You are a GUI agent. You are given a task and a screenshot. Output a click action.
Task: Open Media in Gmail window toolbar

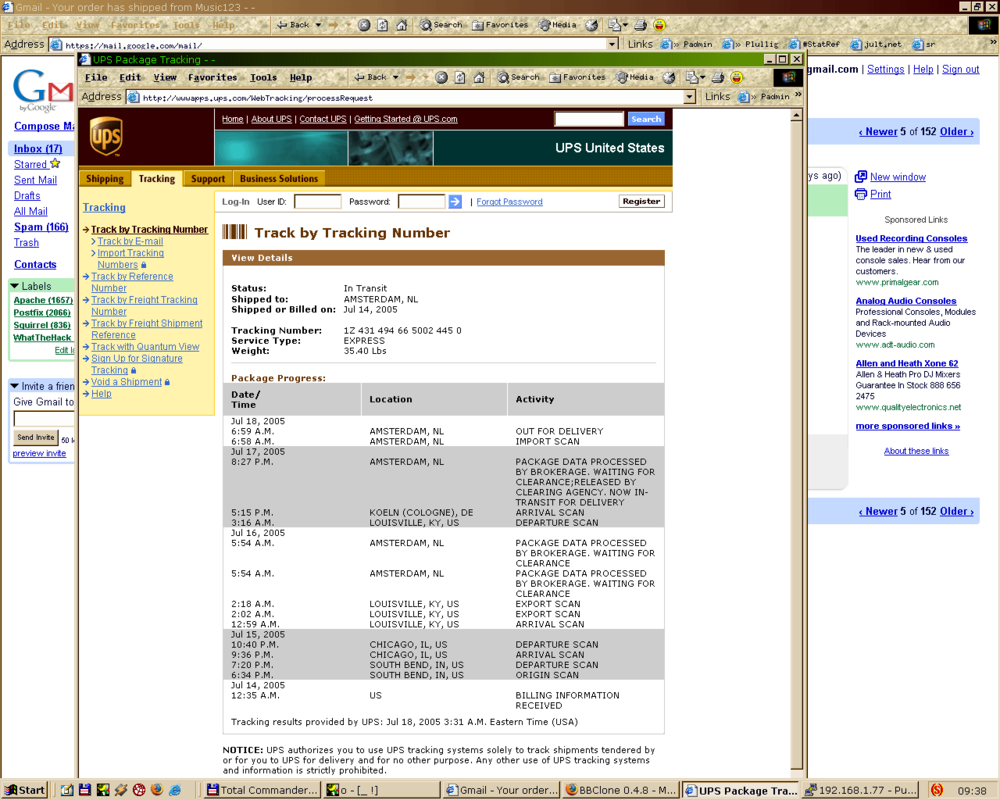(557, 25)
